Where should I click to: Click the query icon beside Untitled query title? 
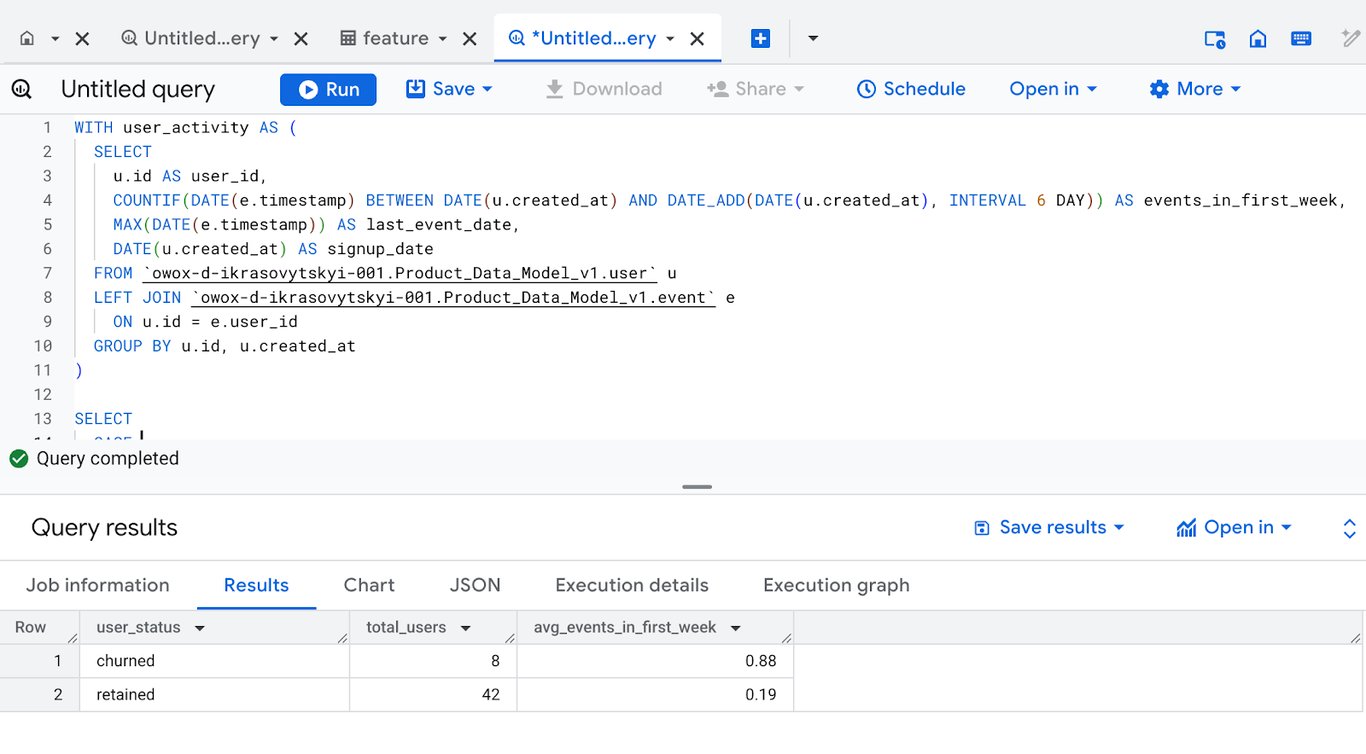pos(21,89)
